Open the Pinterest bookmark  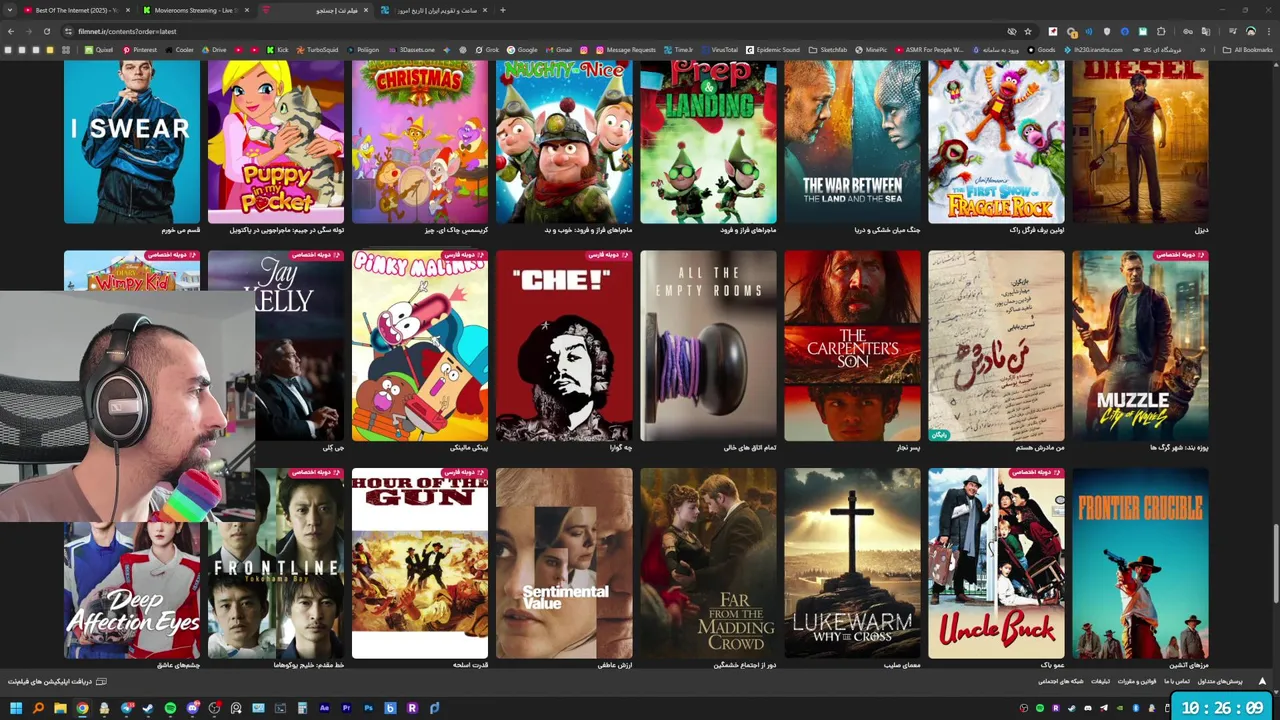140,49
